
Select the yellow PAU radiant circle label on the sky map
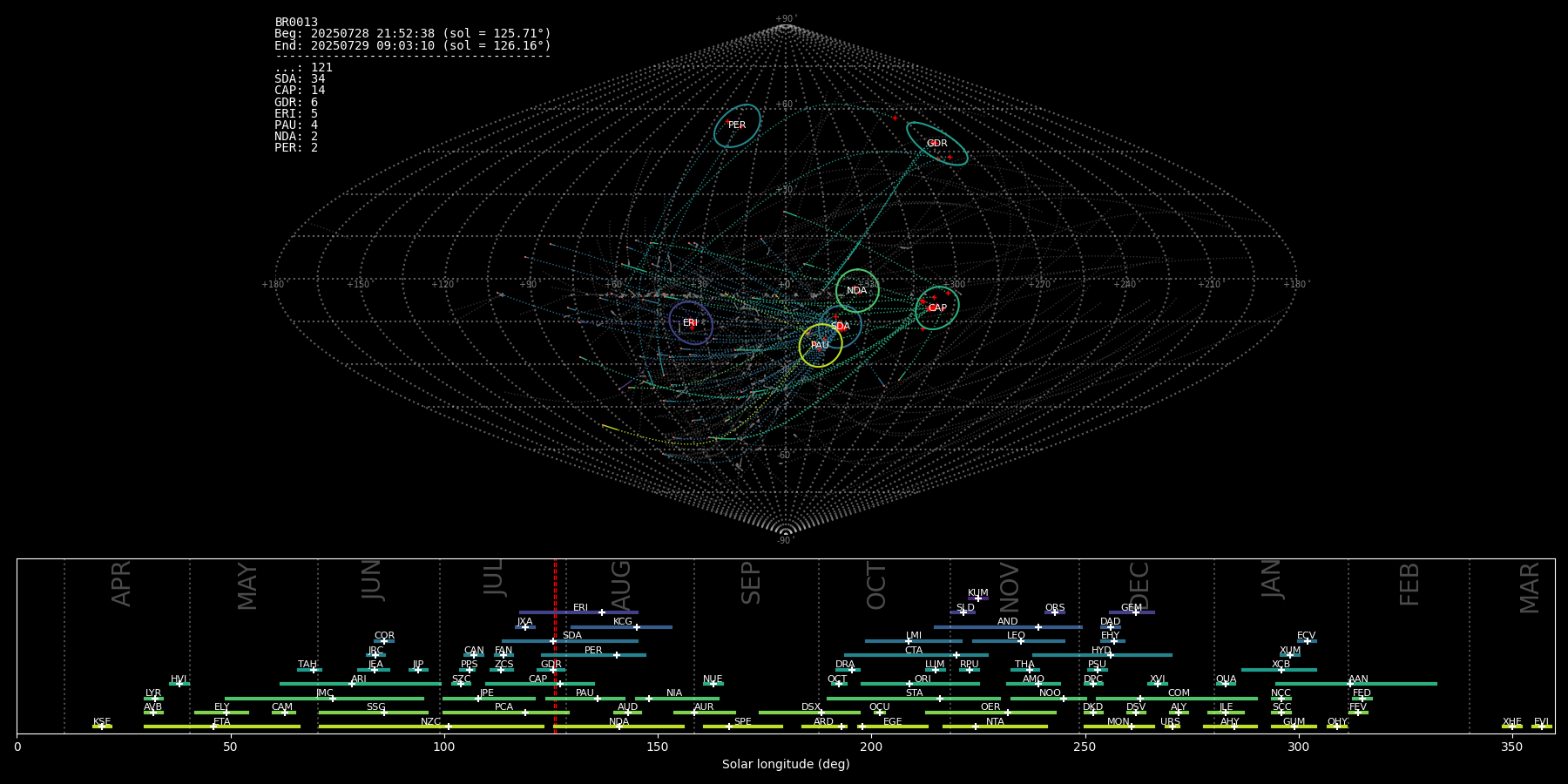(820, 346)
